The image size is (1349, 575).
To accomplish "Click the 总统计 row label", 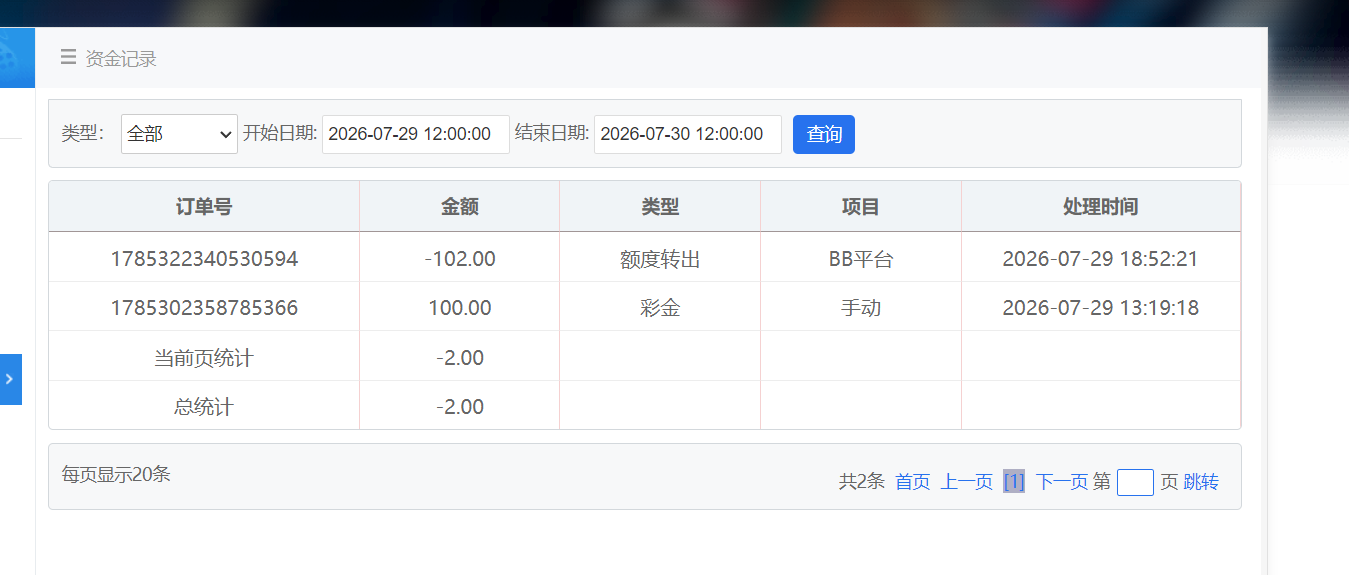I will click(204, 407).
